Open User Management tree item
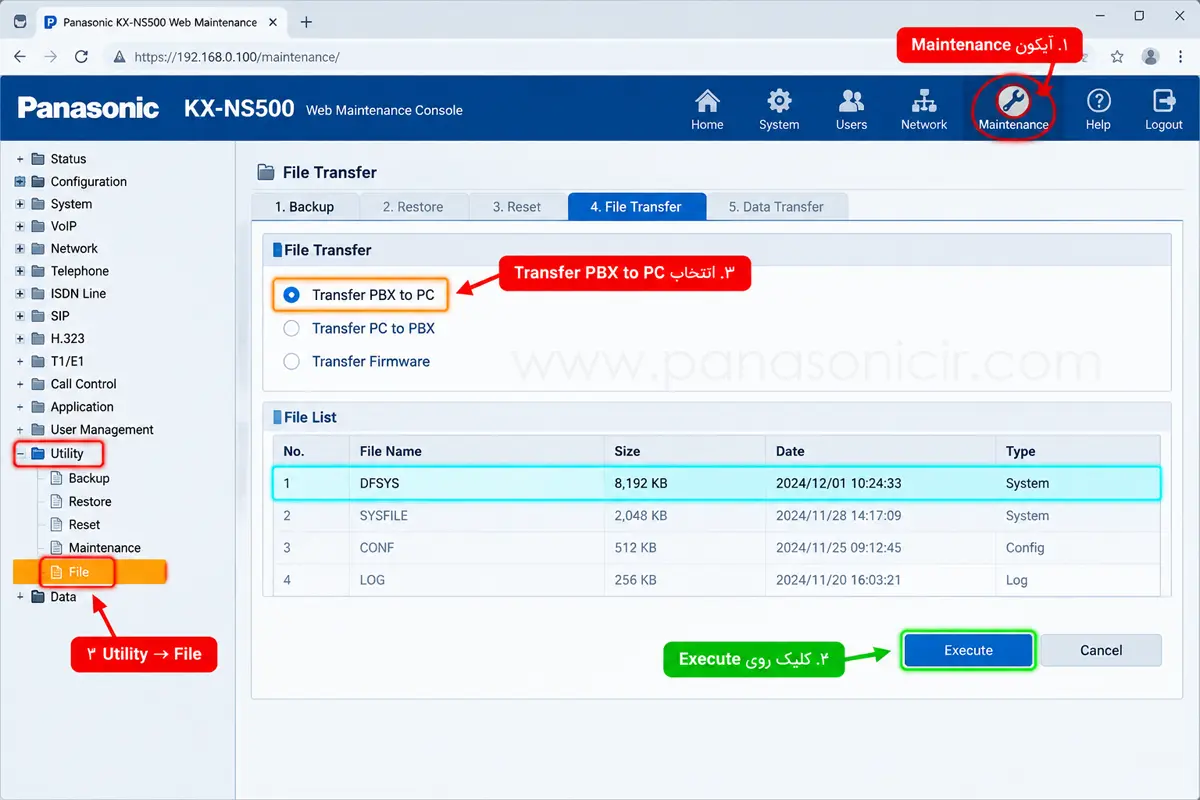 click(102, 430)
